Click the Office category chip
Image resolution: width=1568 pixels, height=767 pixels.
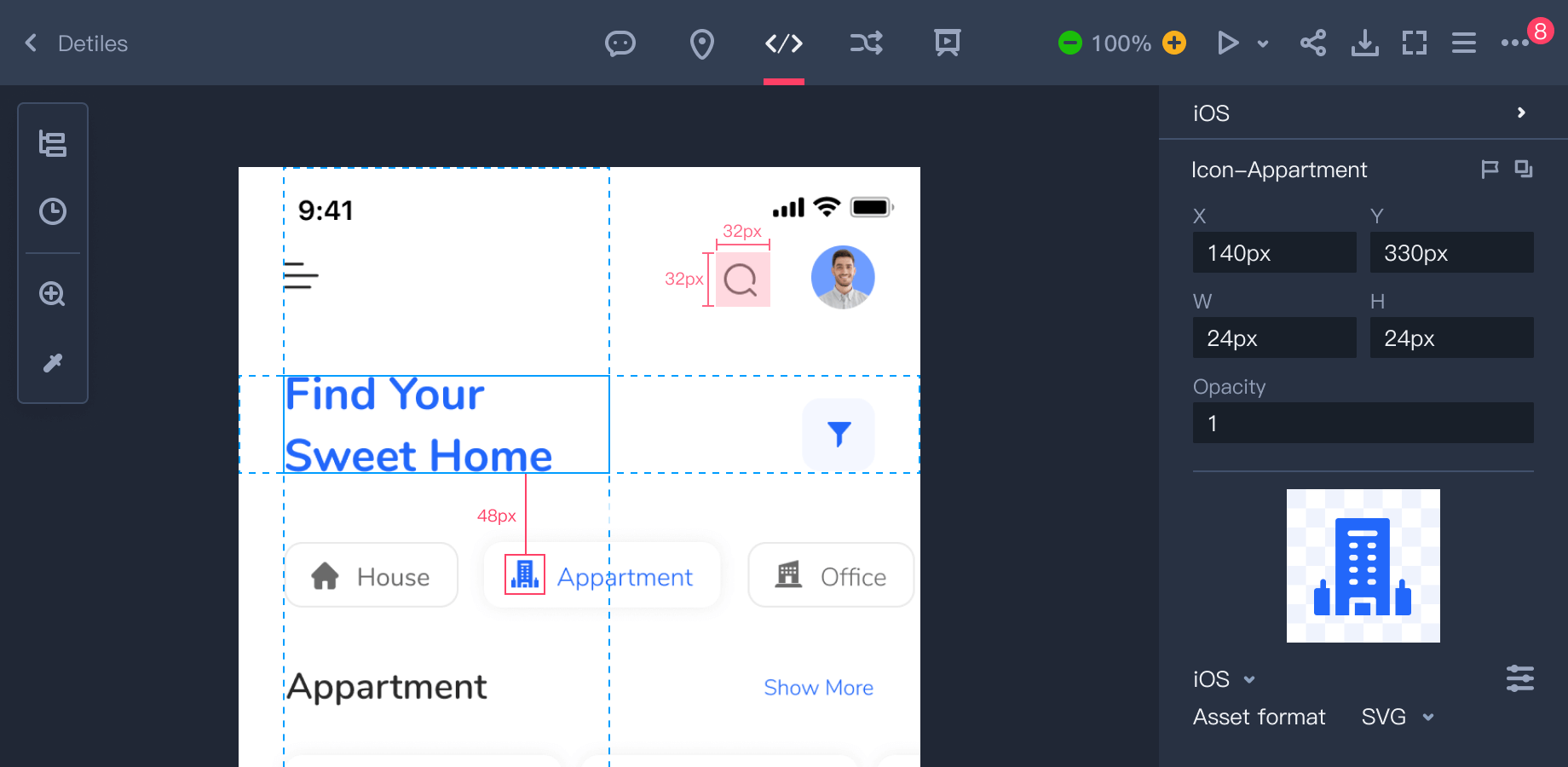pyautogui.click(x=831, y=575)
